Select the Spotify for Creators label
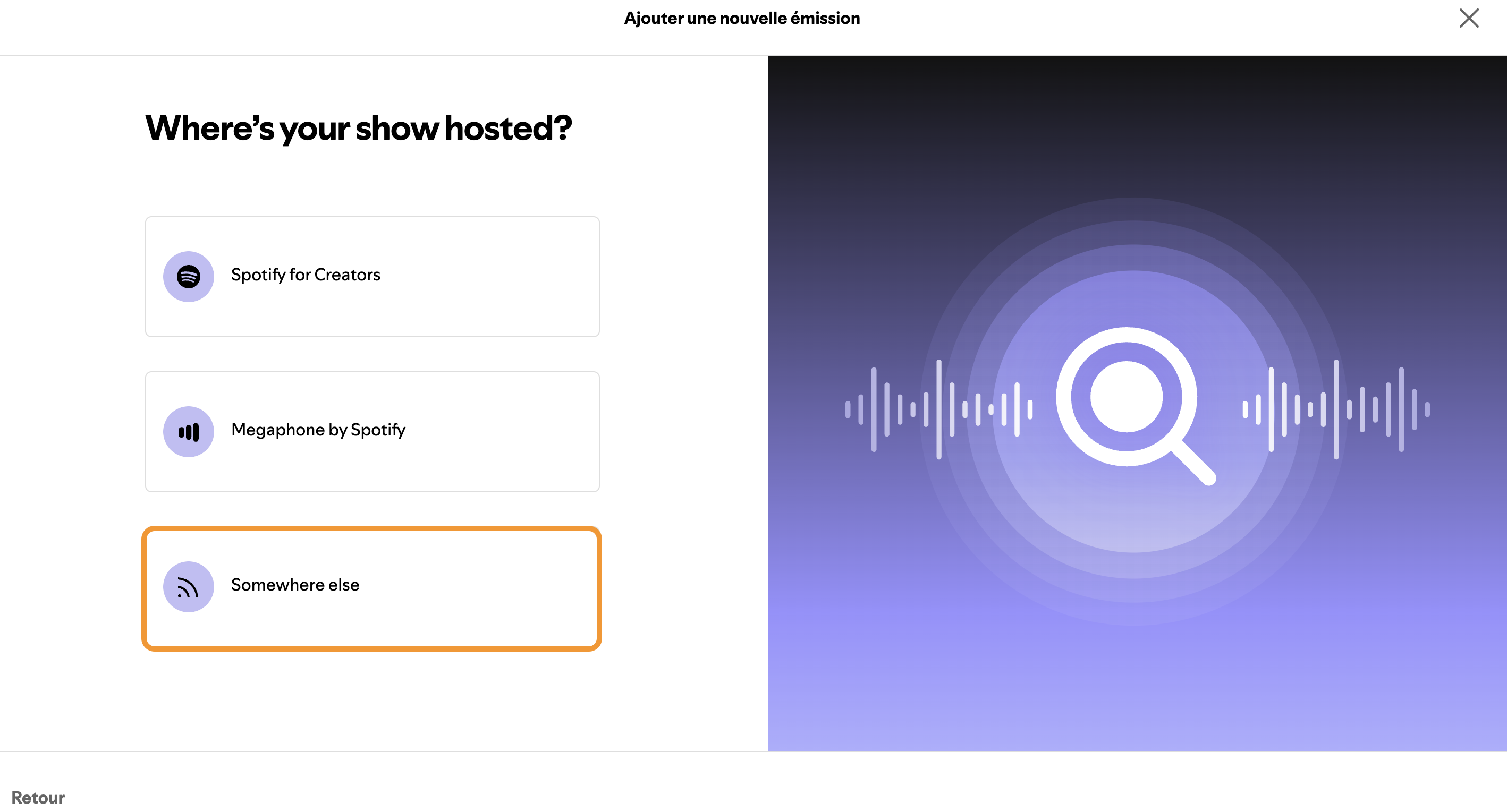The height and width of the screenshot is (812, 1507). (306, 275)
